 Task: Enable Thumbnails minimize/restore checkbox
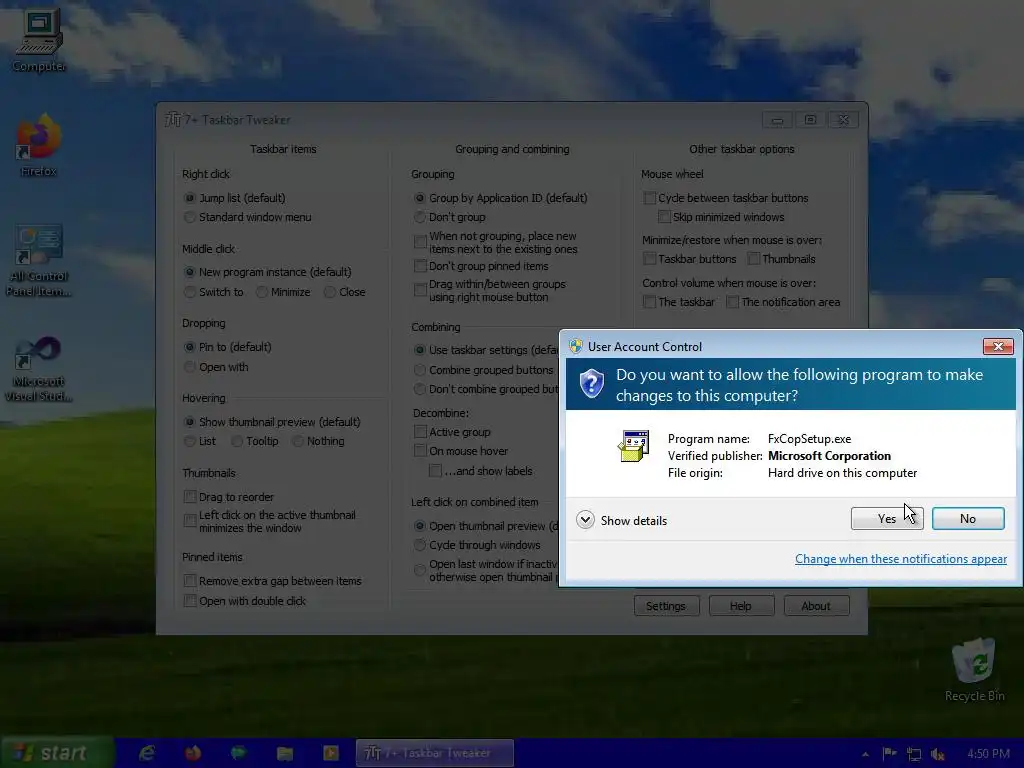point(754,259)
